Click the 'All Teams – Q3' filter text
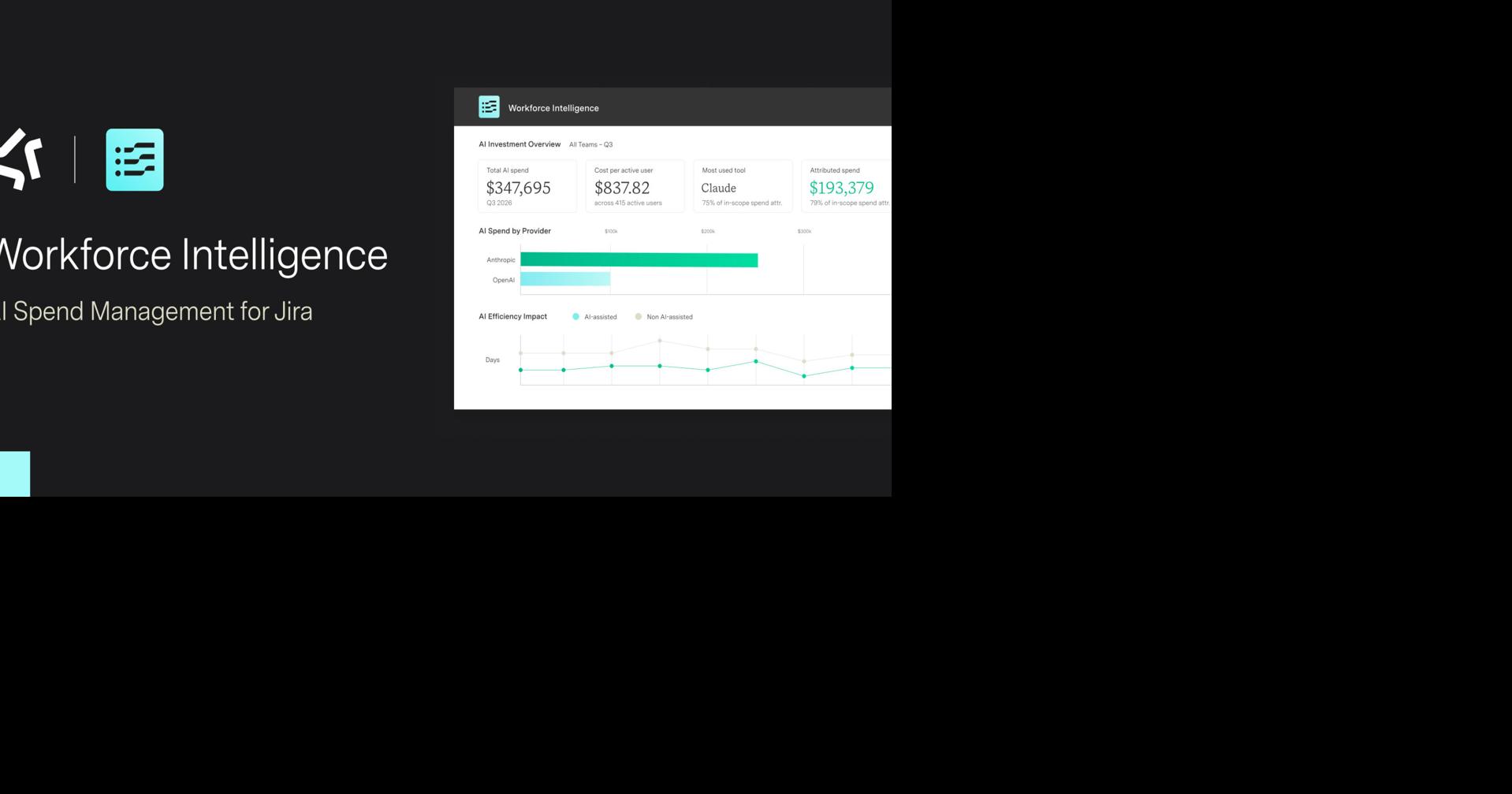This screenshot has width=1512, height=794. coord(590,144)
